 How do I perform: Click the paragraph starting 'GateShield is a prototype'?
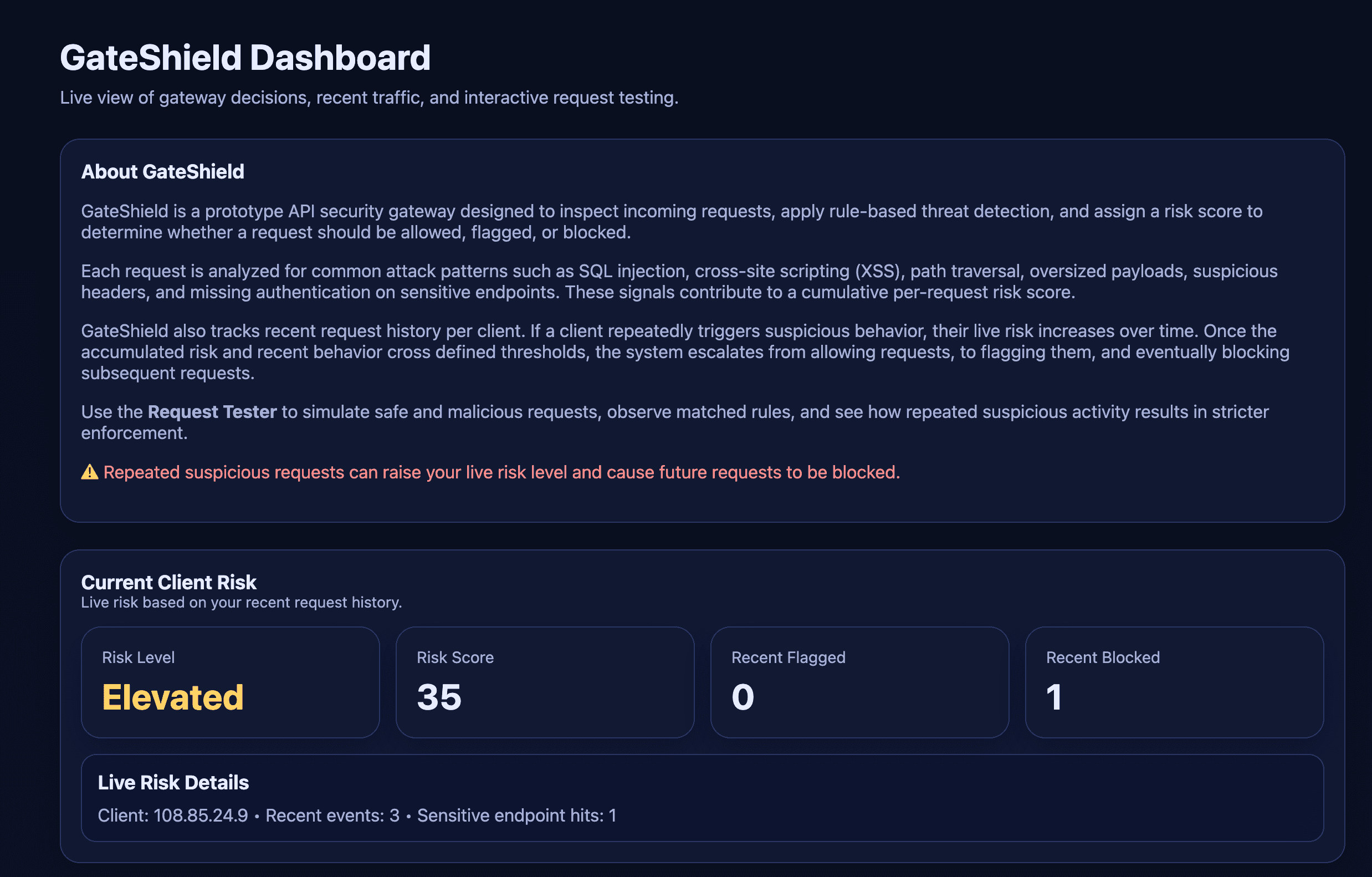[x=672, y=222]
